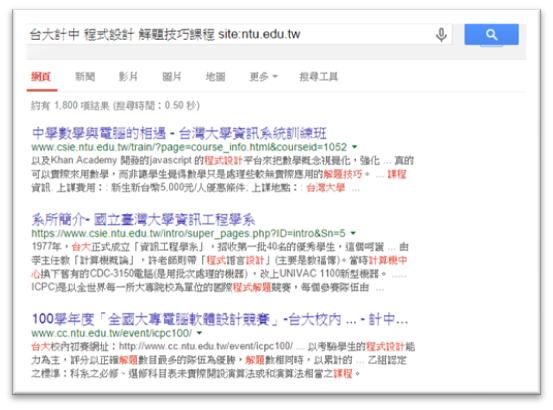Expand arrow beside icpc100 URL
Image resolution: width=553 pixels, height=410 pixels.
tap(199, 333)
